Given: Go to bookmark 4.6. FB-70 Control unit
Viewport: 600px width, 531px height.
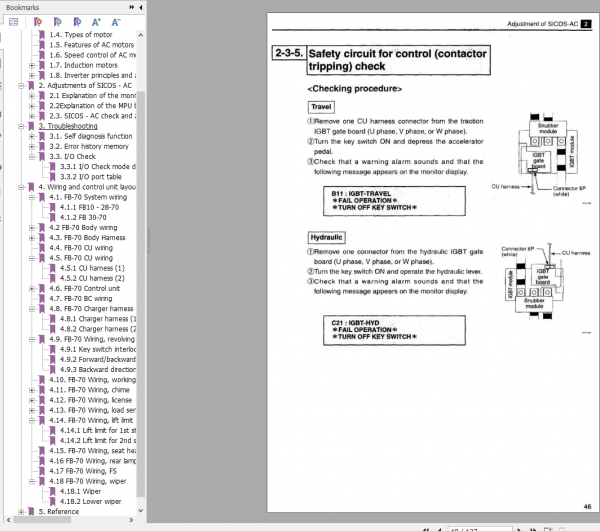Looking at the screenshot, I should tap(84, 288).
